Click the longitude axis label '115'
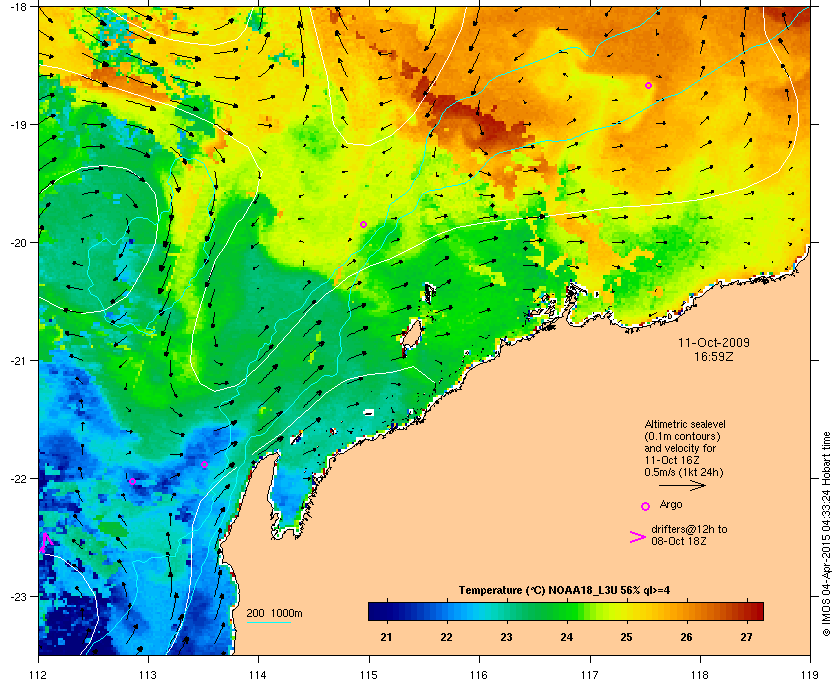Viewport: 840px width, 680px height. [369, 675]
